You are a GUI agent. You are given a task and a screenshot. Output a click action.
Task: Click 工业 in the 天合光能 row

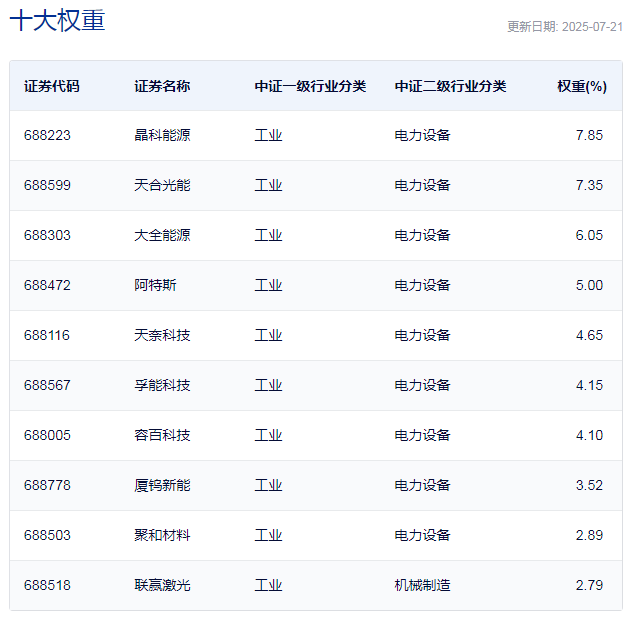point(268,185)
